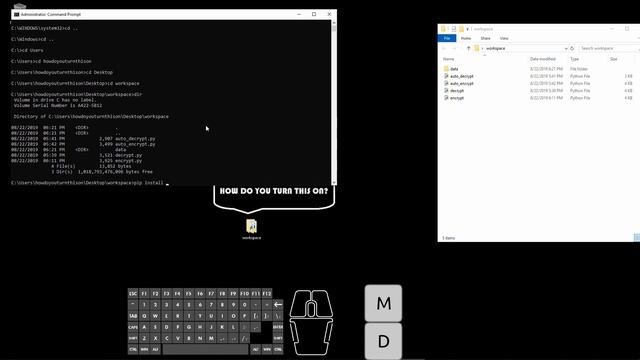Click the left mouse button on overlay mouse

pyautogui.click(x=300, y=303)
